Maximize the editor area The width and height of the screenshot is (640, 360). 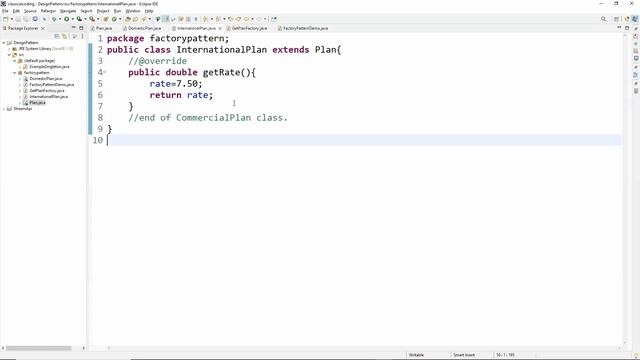coord(627,28)
